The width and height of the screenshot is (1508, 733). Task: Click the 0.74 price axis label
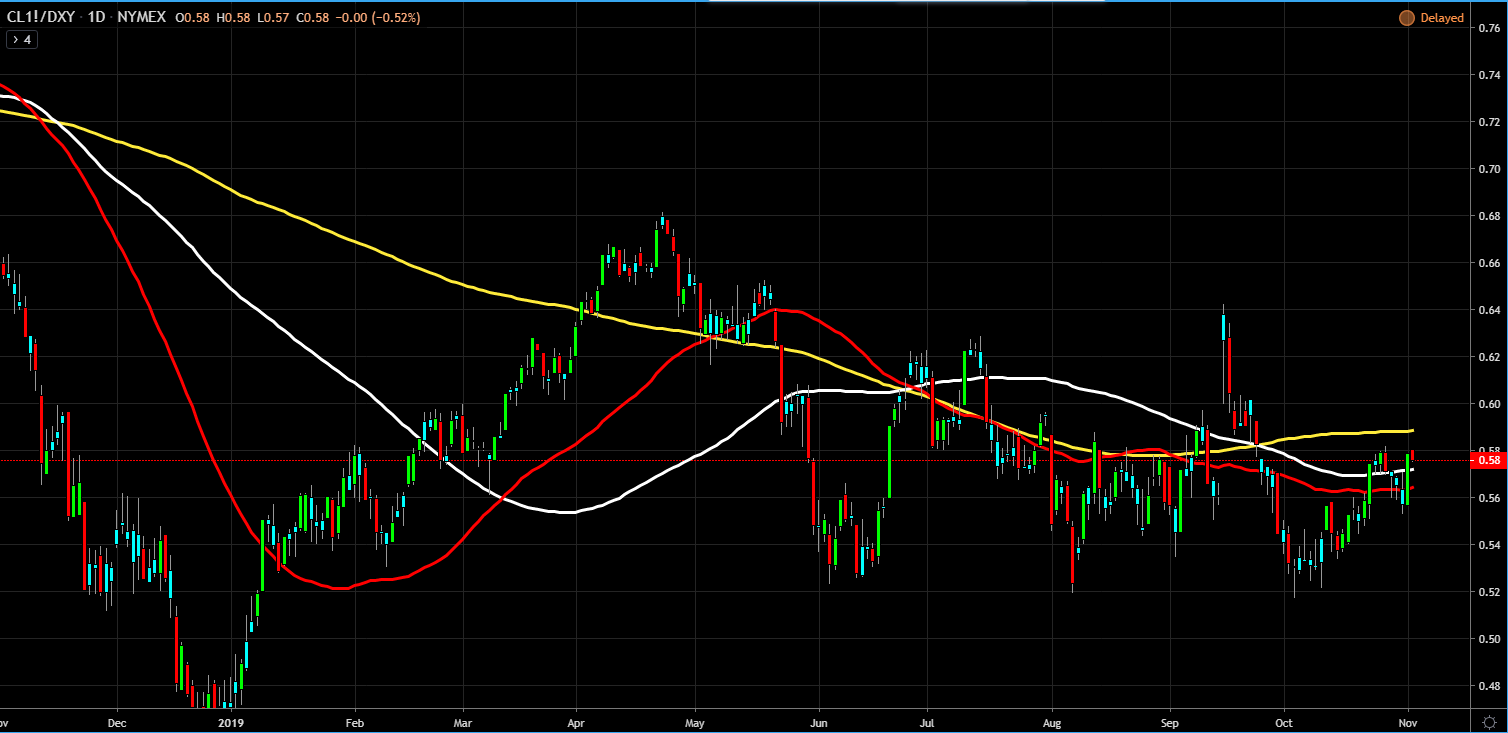click(x=1488, y=75)
